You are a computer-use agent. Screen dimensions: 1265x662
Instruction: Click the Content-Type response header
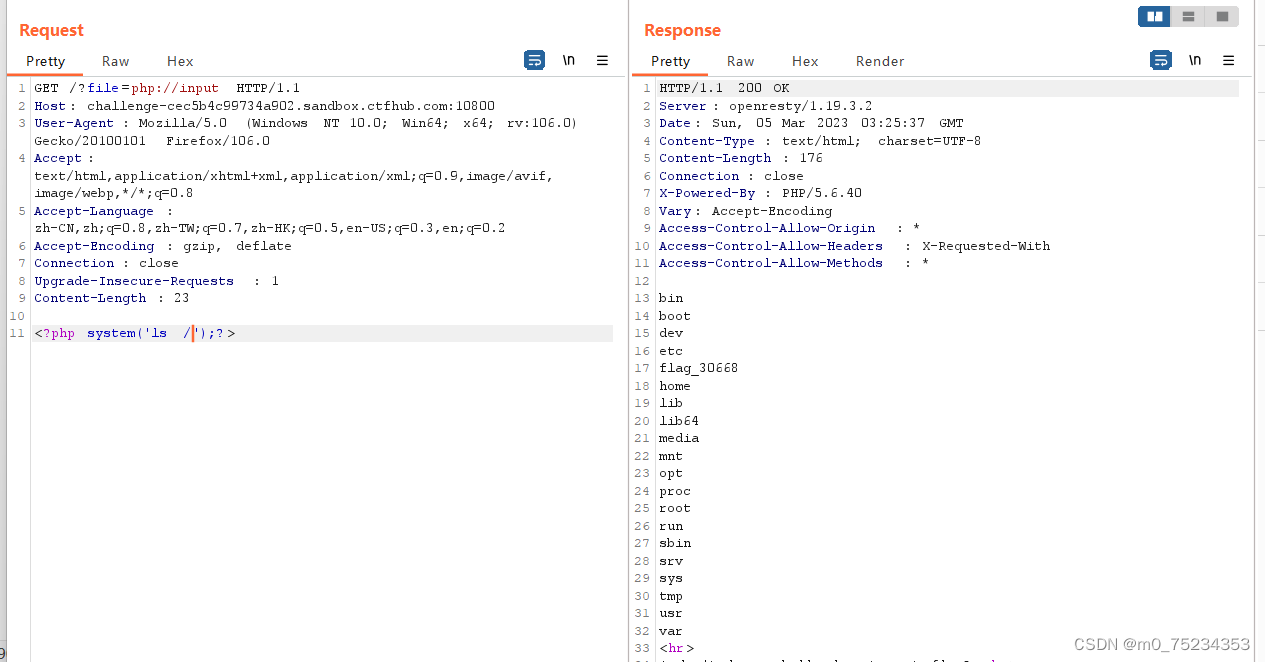click(820, 141)
